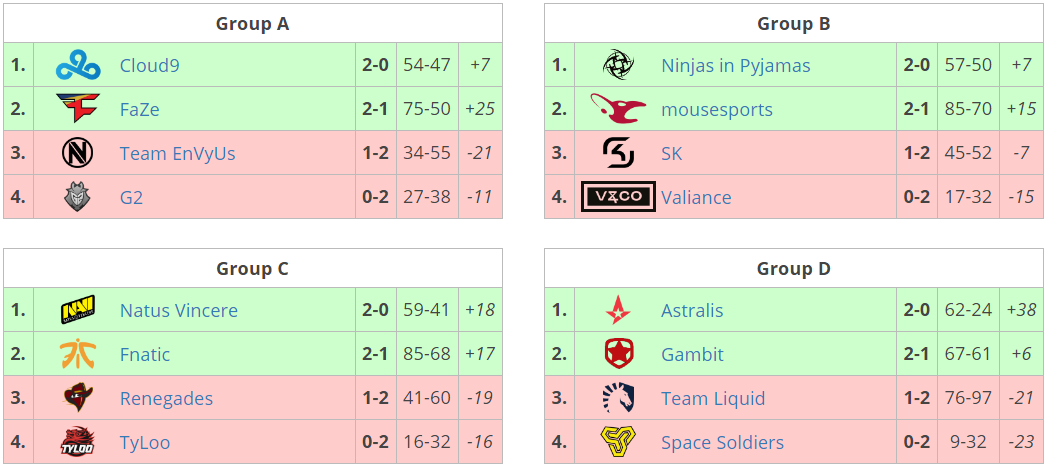Click the Fnatic team logo
The height and width of the screenshot is (464, 1047).
(x=78, y=355)
